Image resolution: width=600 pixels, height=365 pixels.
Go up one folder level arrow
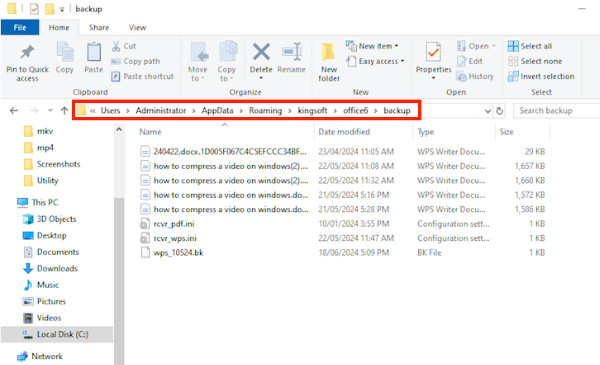coord(64,111)
